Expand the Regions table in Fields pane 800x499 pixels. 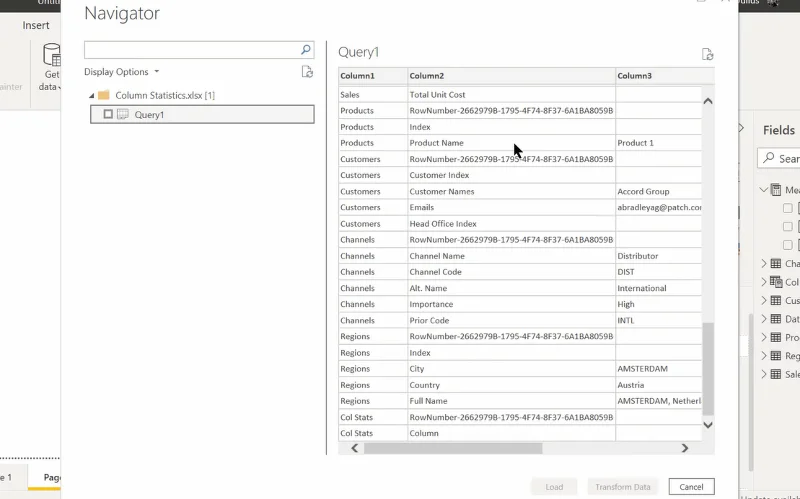point(764,356)
